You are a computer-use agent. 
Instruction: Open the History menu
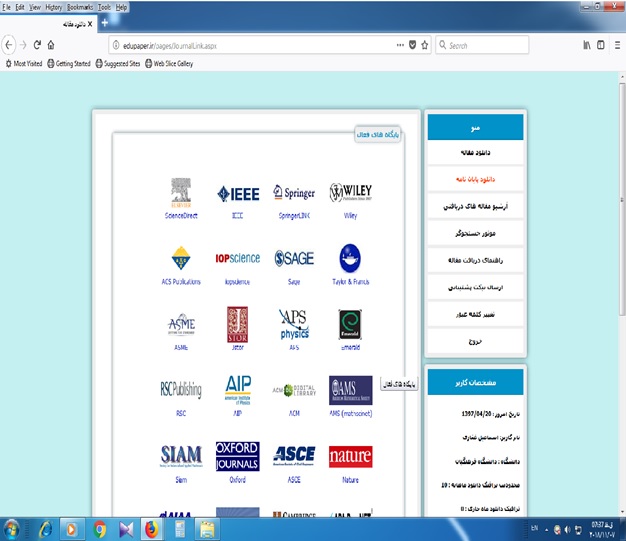coord(53,6)
